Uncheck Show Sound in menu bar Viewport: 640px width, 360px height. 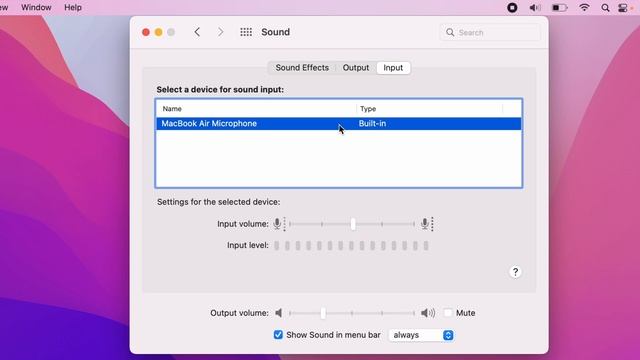[x=278, y=335]
